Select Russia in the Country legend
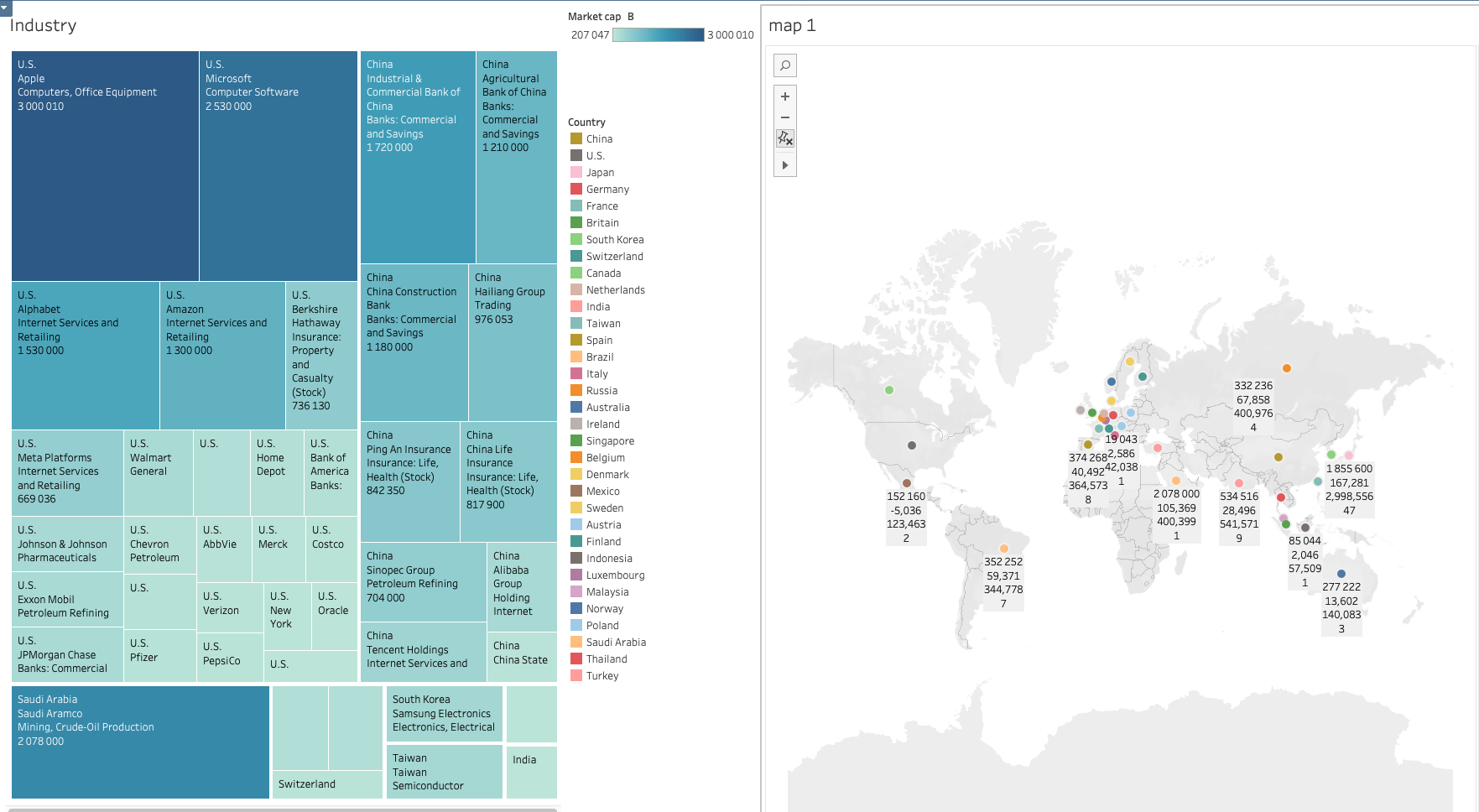 tap(601, 391)
